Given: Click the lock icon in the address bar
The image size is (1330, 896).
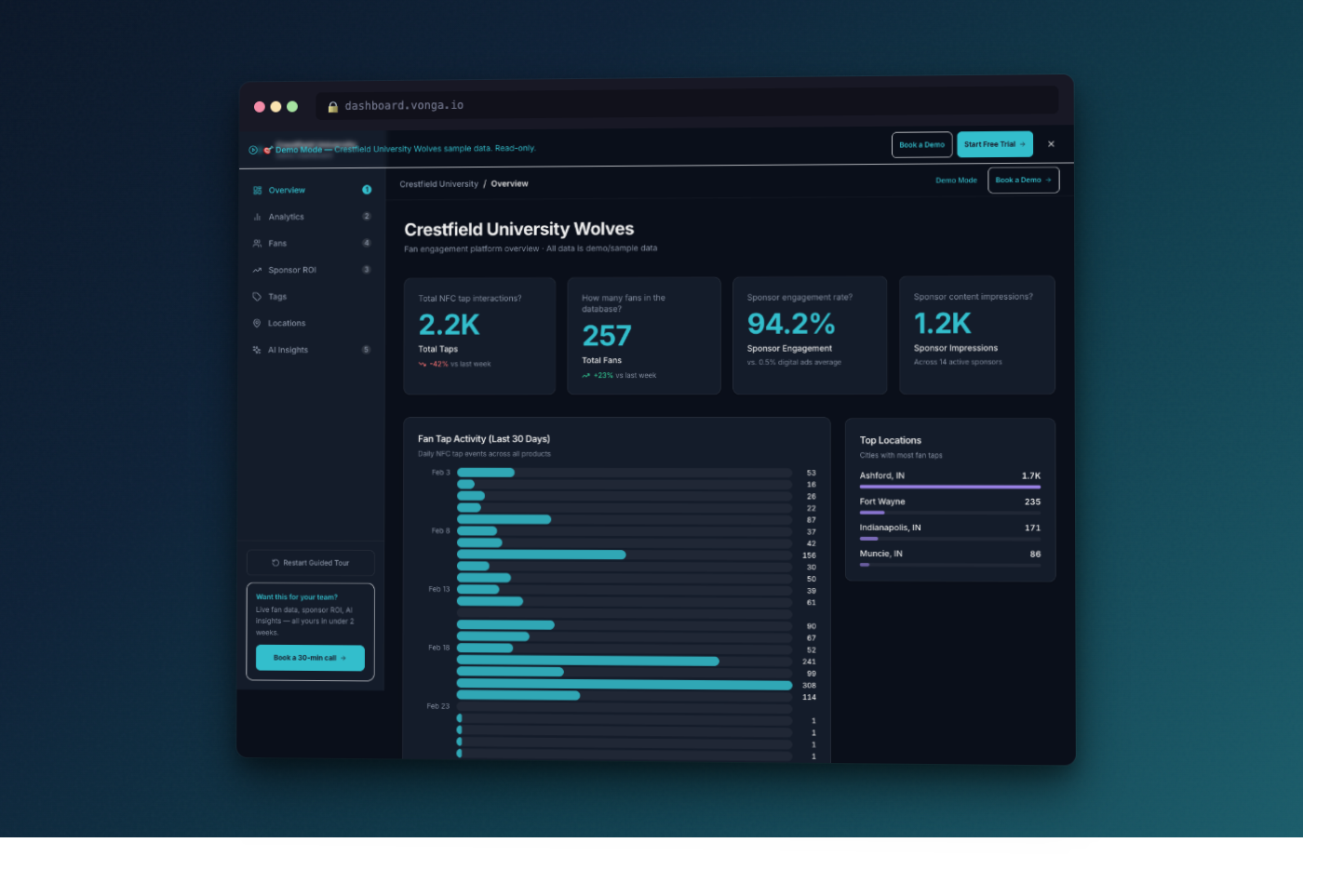Looking at the screenshot, I should [x=333, y=105].
